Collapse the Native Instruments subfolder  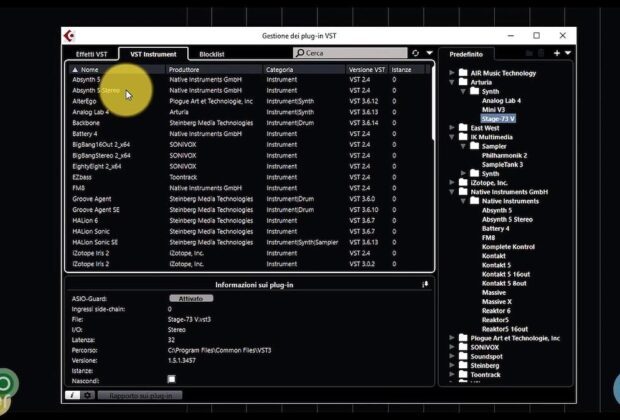463,201
